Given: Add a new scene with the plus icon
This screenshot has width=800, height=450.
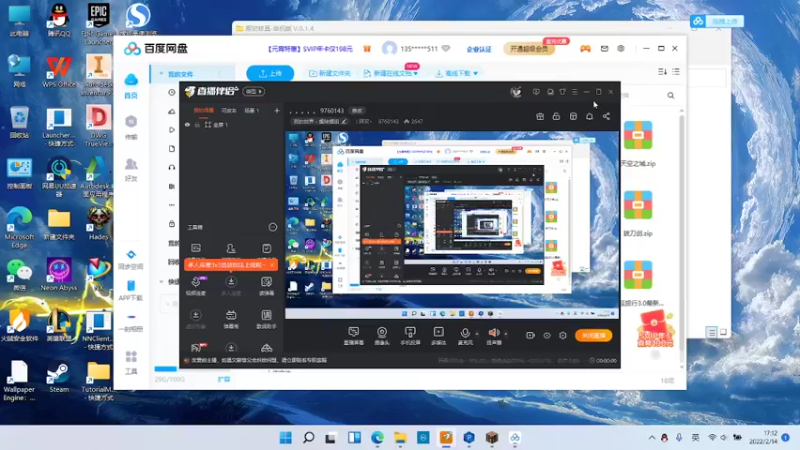Looking at the screenshot, I should (277, 110).
